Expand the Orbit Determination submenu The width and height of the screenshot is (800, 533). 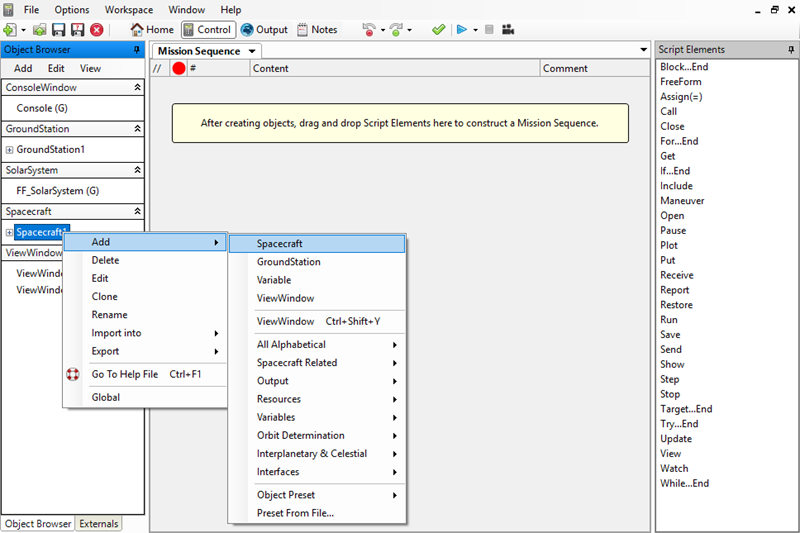(317, 436)
